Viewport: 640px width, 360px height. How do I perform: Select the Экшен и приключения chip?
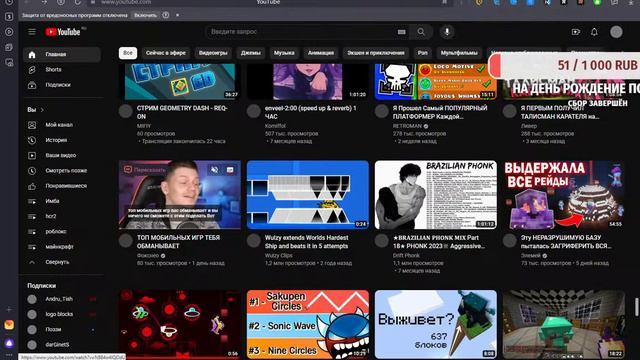[x=376, y=53]
